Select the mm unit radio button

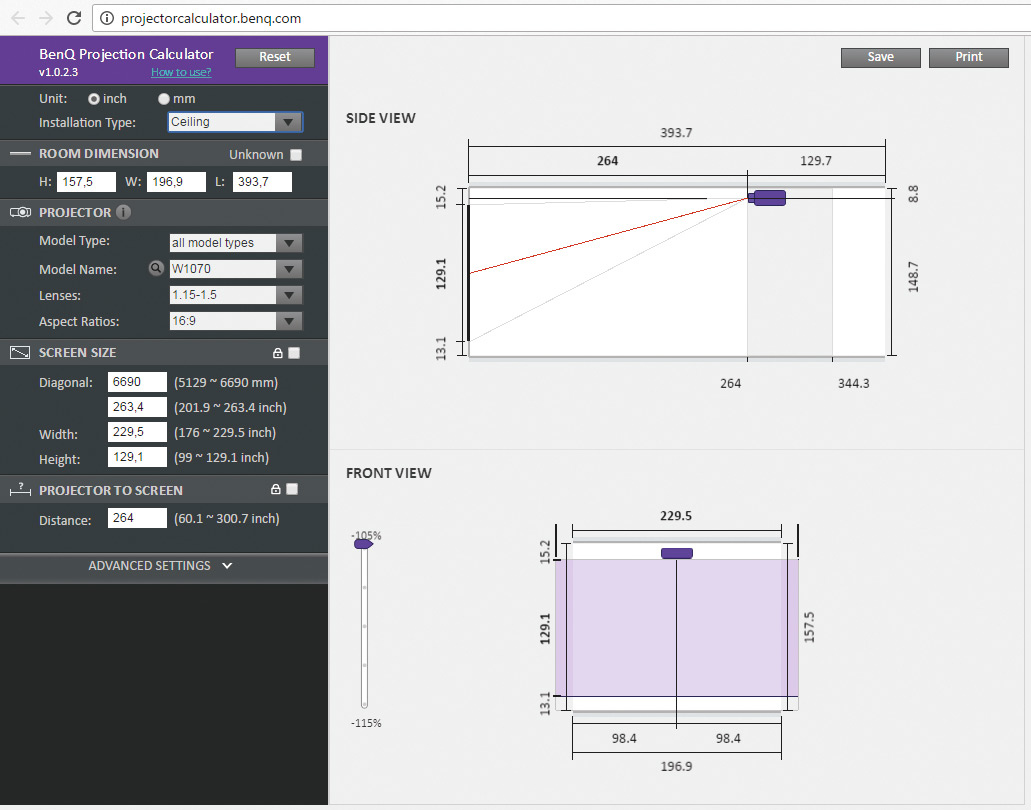(164, 99)
